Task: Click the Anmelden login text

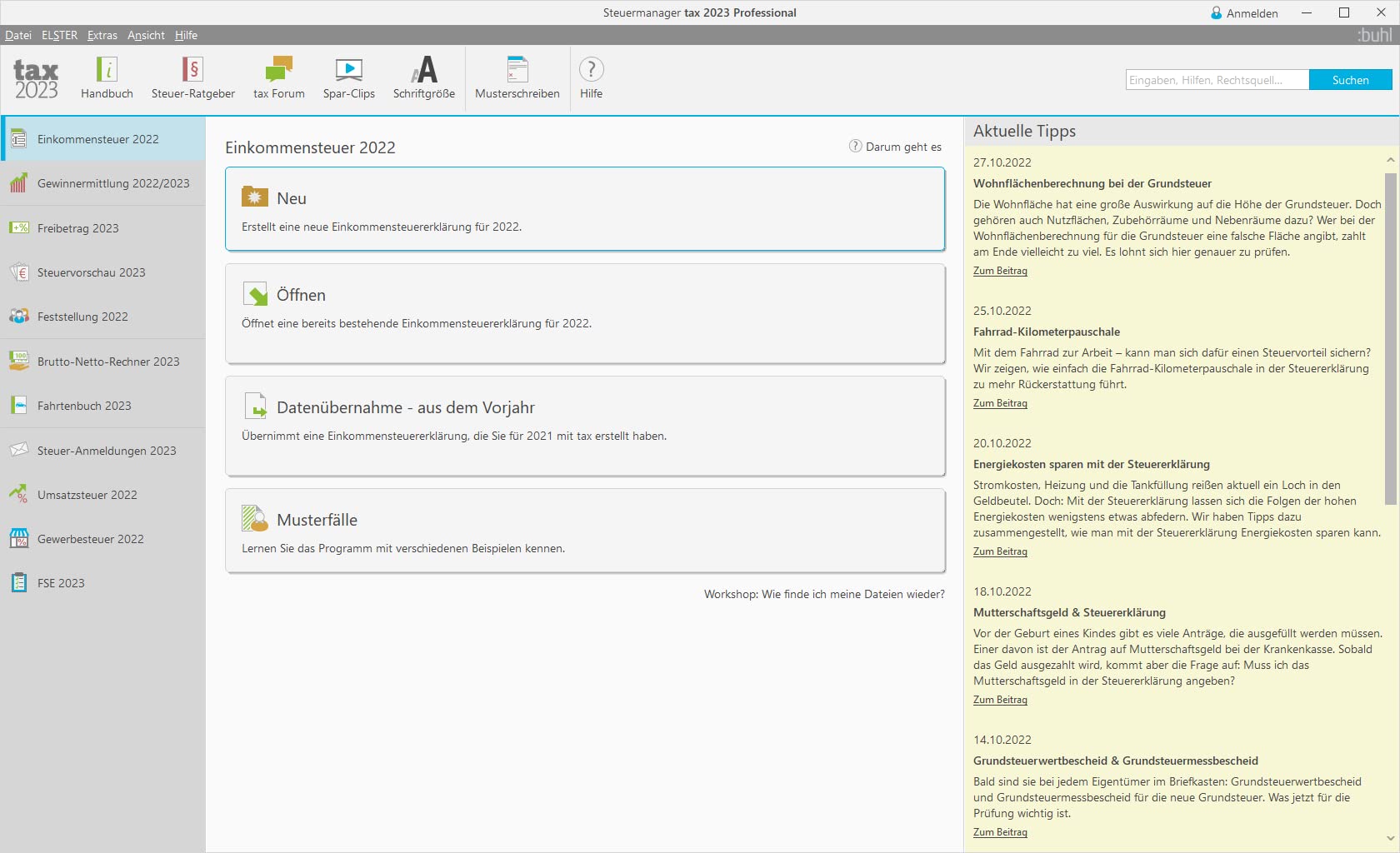Action: point(1252,13)
